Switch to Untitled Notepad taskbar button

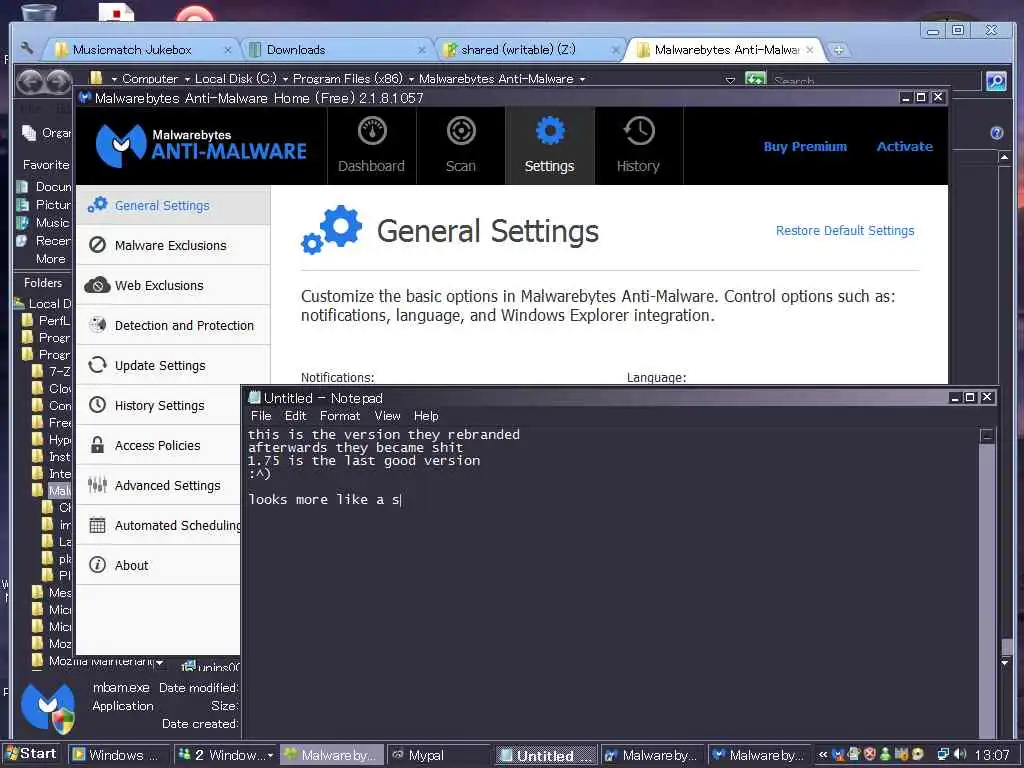546,755
